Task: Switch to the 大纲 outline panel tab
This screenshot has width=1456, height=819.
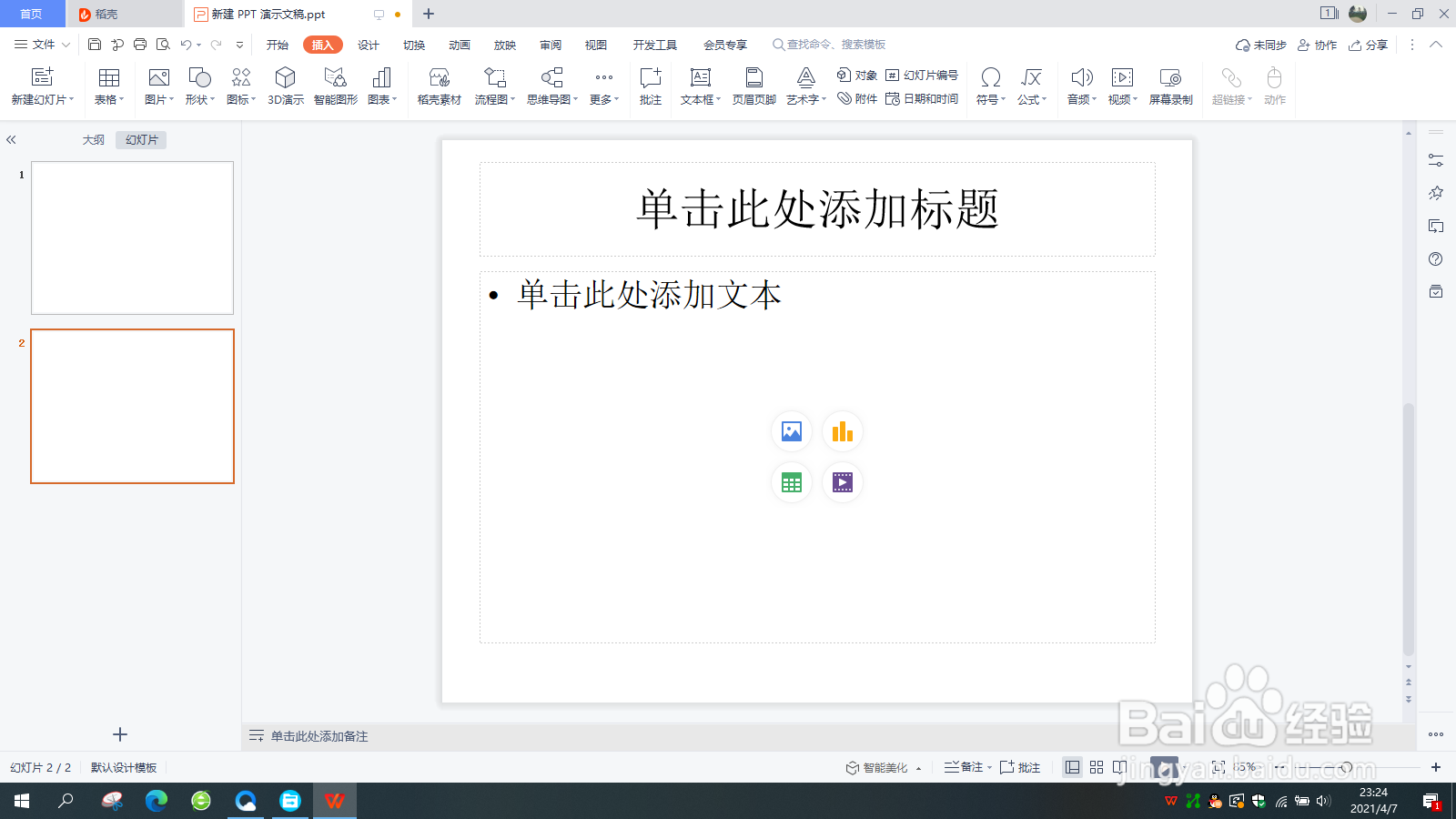Action: click(x=92, y=140)
